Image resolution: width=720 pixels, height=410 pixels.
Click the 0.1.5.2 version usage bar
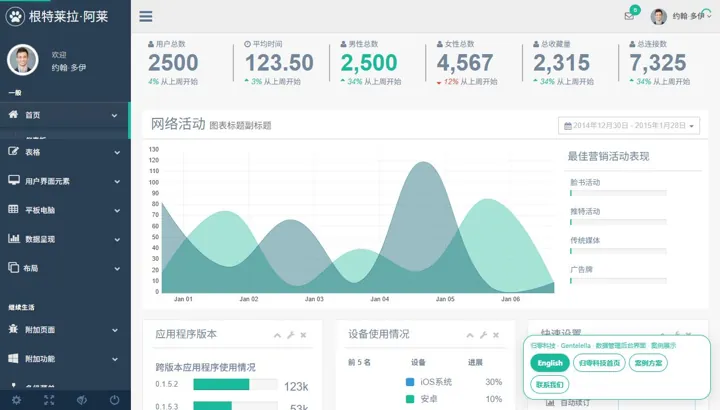pos(235,384)
